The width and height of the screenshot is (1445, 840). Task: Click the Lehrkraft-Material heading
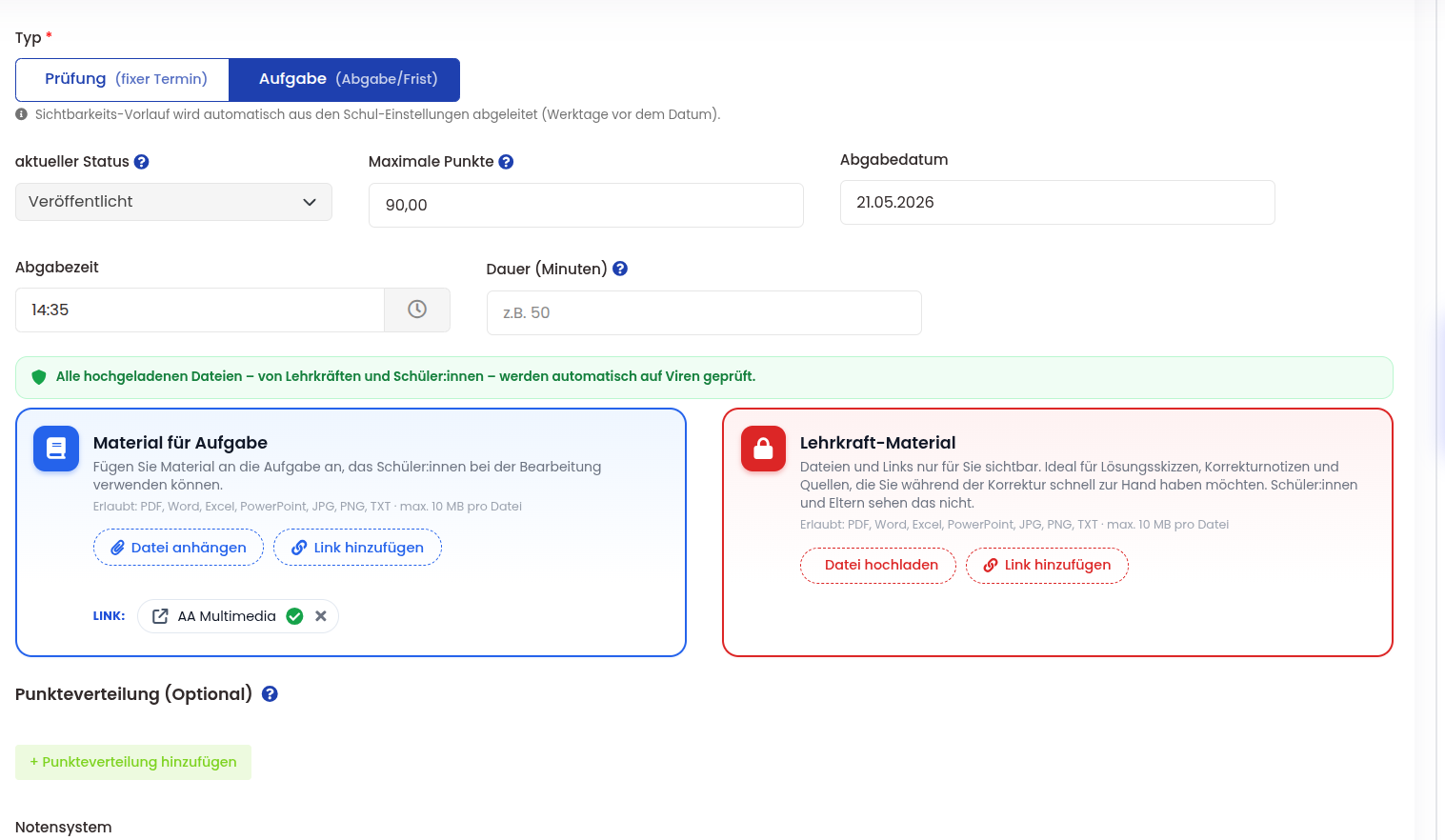[877, 443]
